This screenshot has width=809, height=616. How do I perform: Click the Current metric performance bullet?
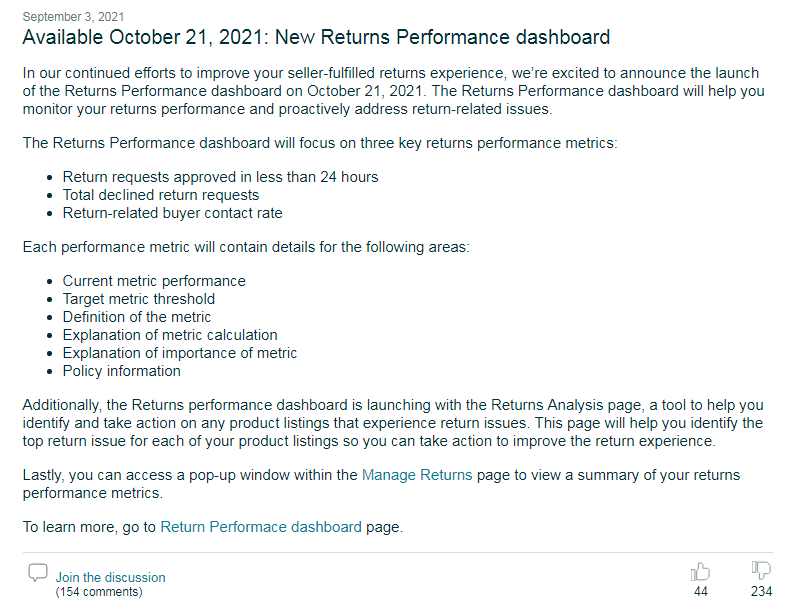[154, 281]
